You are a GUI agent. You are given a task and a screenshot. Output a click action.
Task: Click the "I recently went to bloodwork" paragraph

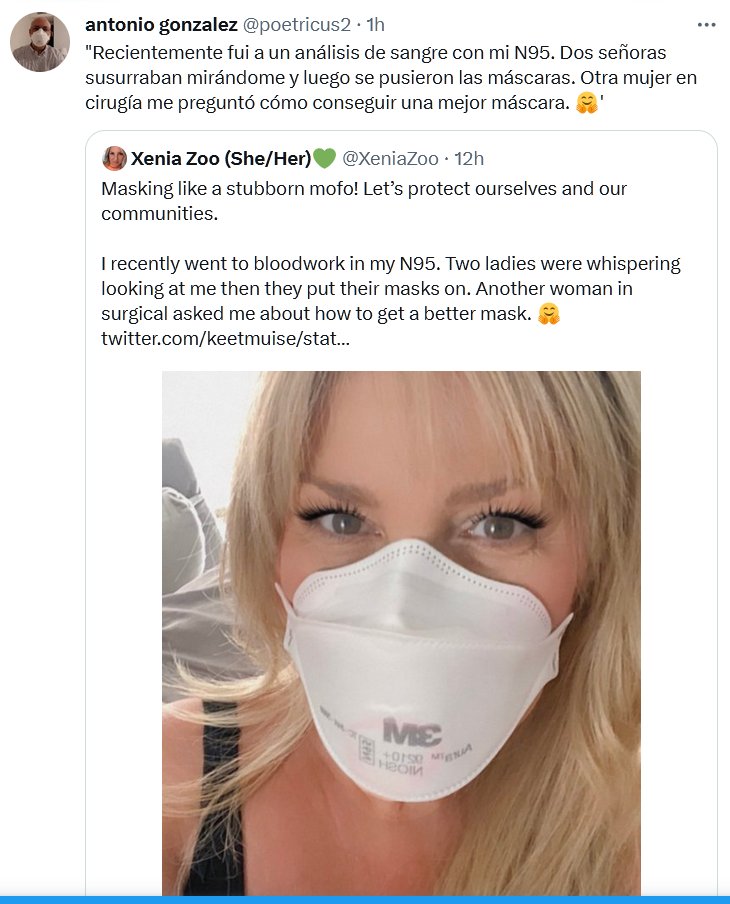coord(390,290)
